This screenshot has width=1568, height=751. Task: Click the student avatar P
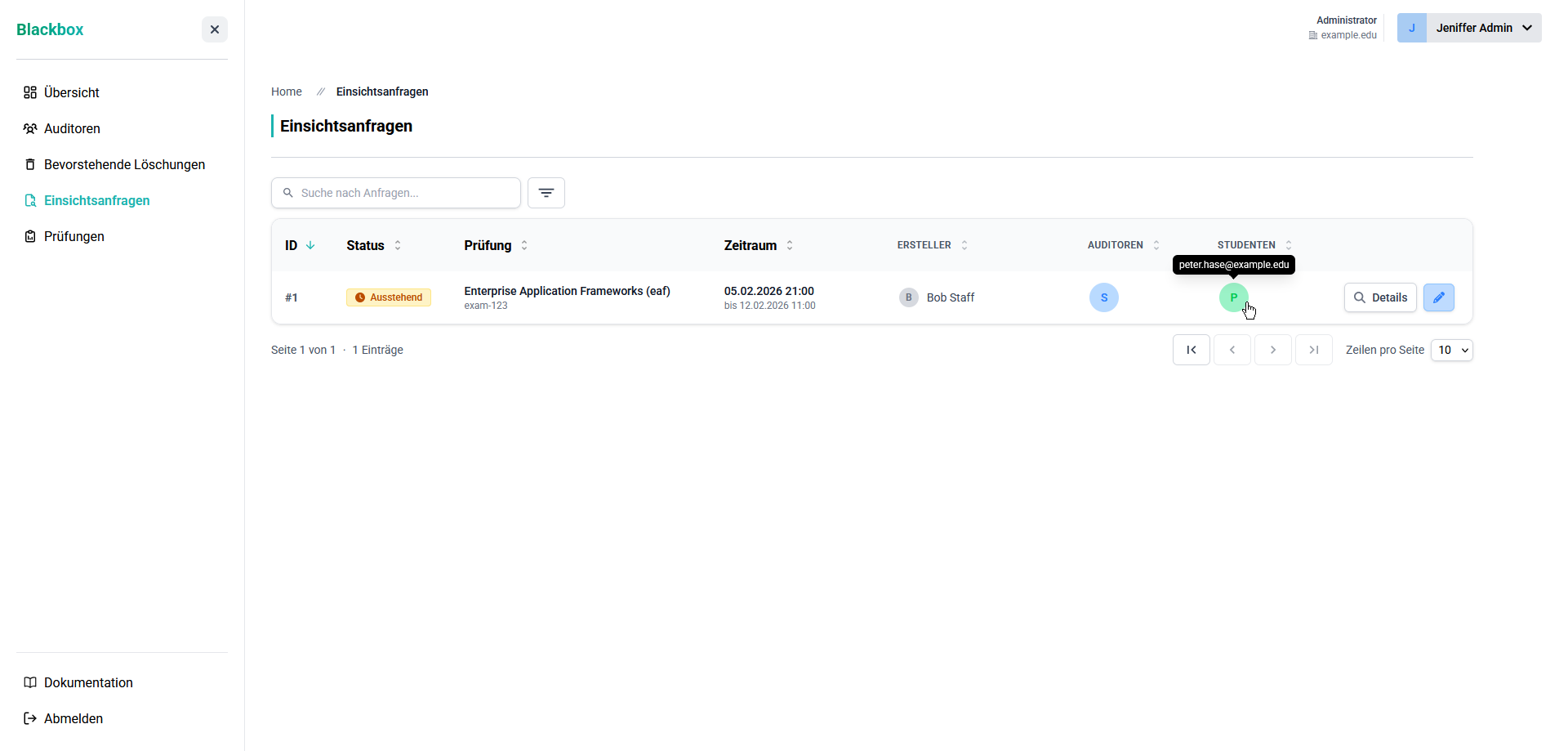tap(1234, 297)
